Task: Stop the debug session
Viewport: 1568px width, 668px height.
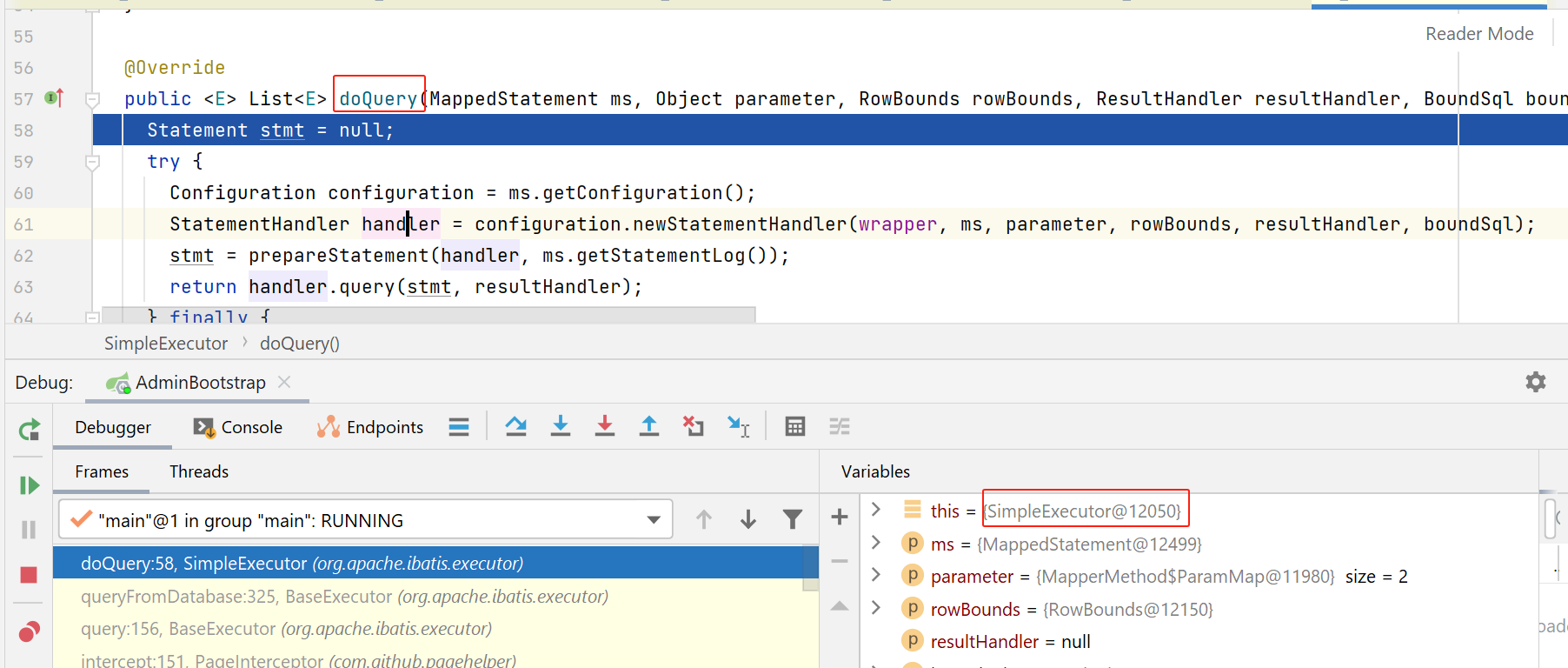Action: click(x=29, y=575)
